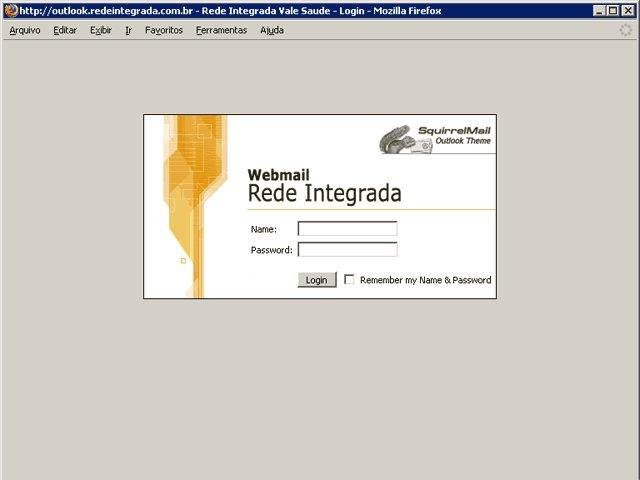The width and height of the screenshot is (640, 480).
Task: Click the 'Rede Integrada' heading text
Action: [x=324, y=193]
